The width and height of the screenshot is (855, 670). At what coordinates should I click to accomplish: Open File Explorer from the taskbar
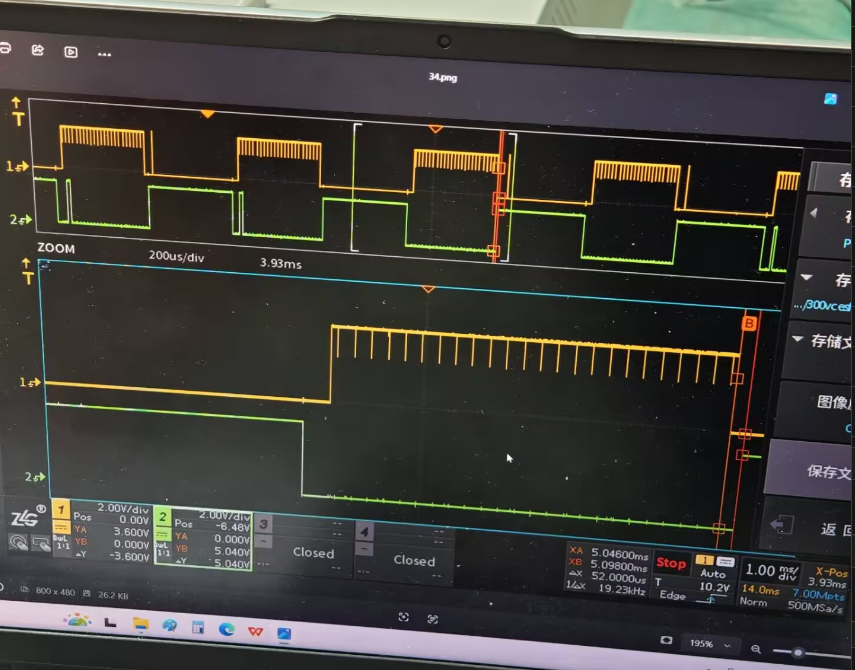141,624
